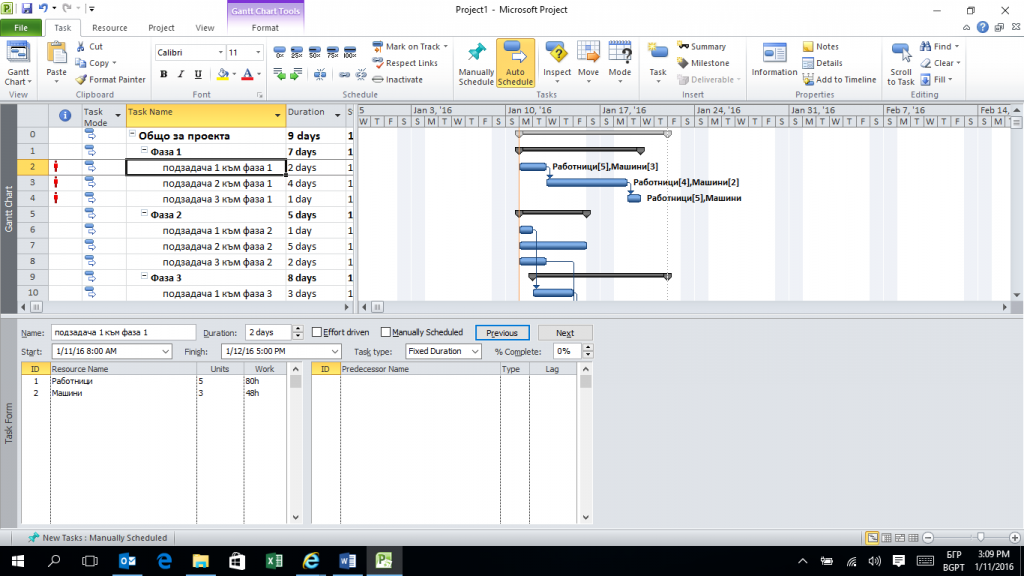Click the Previous button in Task Form
The height and width of the screenshot is (576, 1024).
point(502,333)
